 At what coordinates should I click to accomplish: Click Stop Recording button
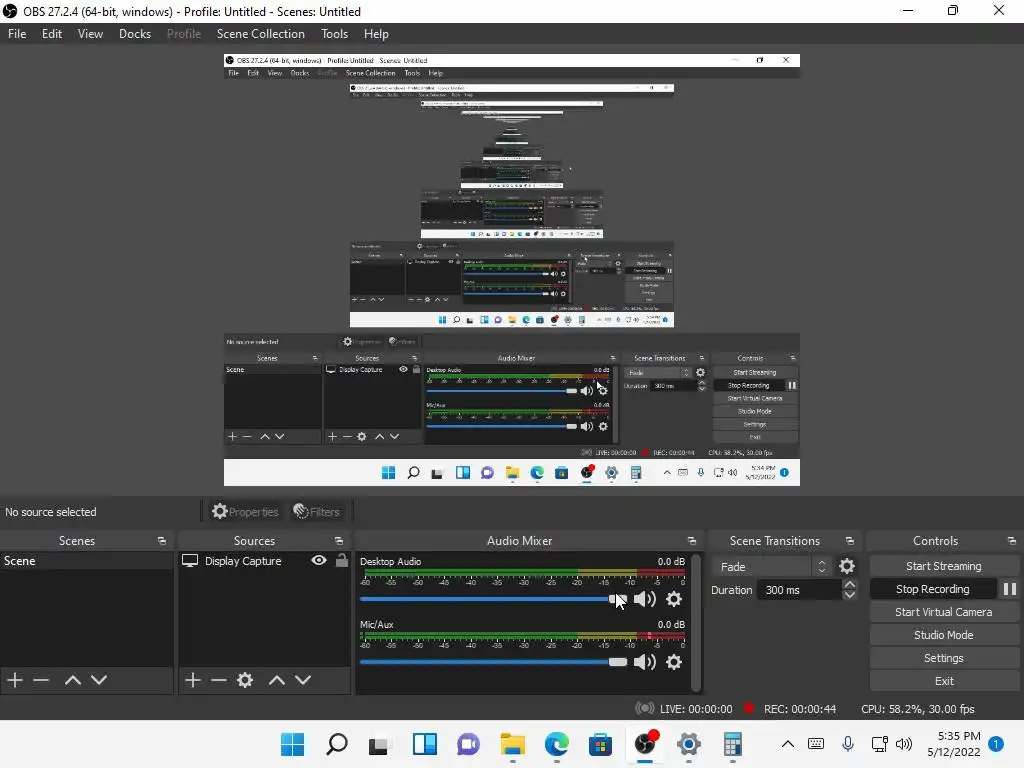point(933,589)
